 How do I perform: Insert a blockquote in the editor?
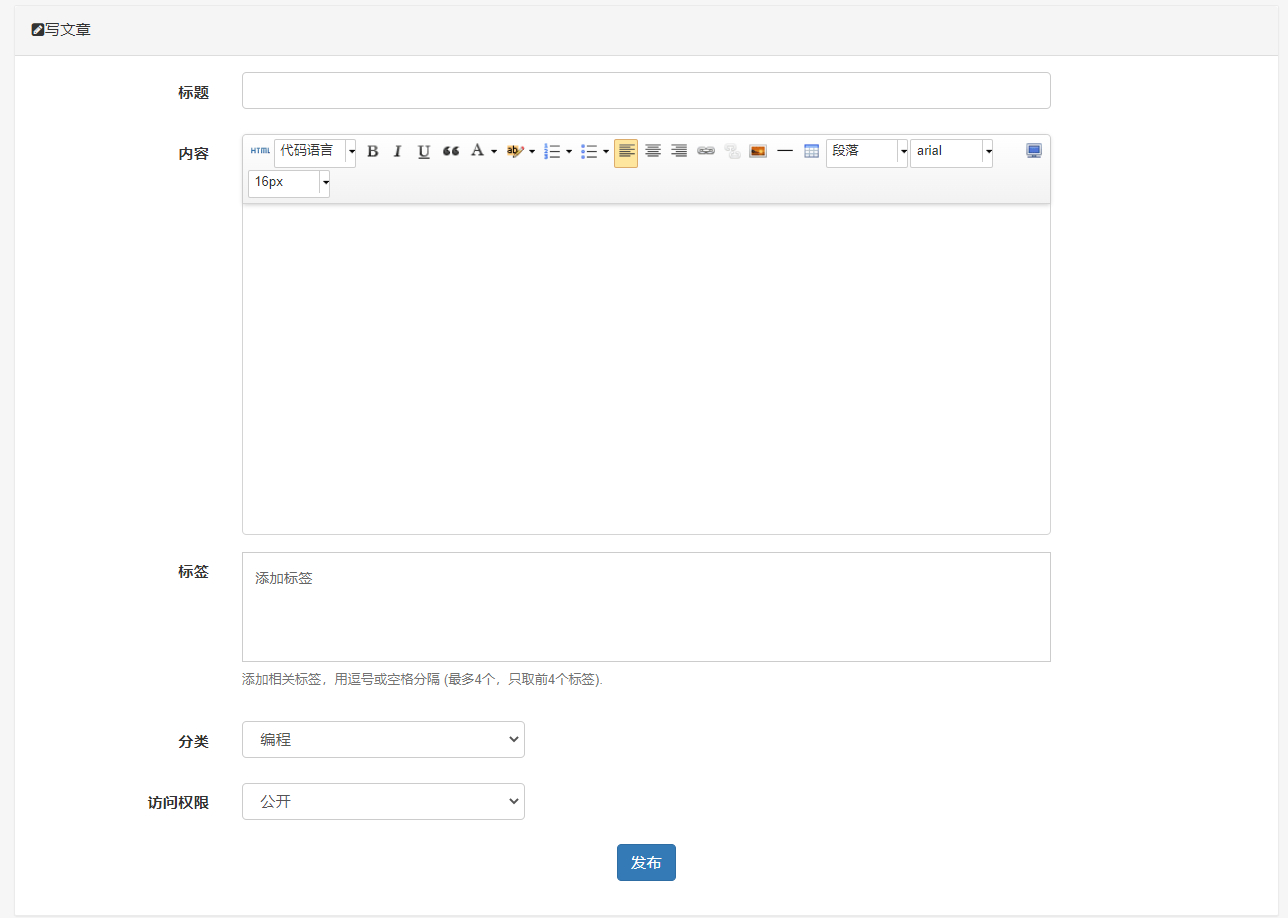(450, 151)
